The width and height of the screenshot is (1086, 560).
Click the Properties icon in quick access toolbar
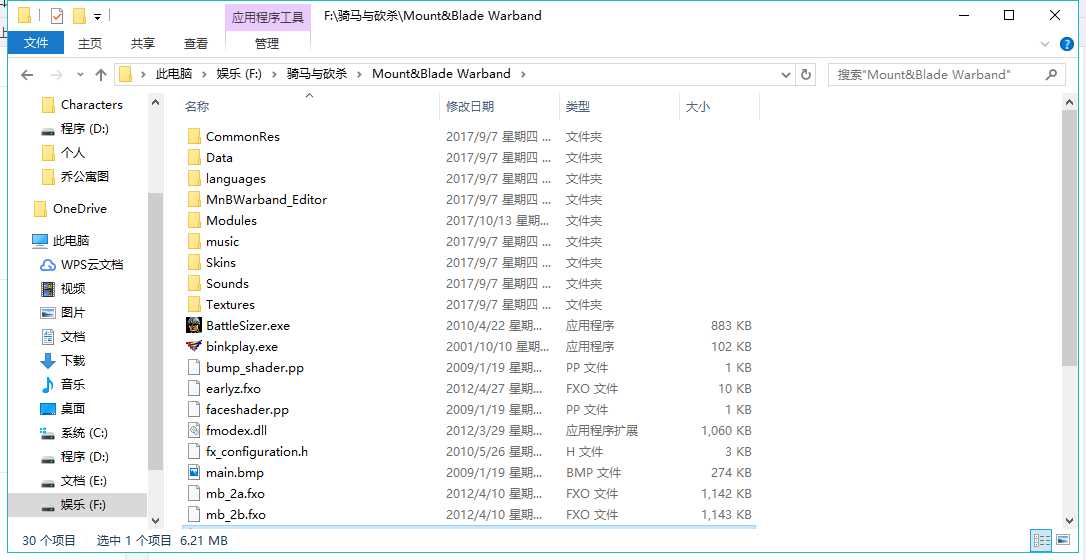pos(56,16)
